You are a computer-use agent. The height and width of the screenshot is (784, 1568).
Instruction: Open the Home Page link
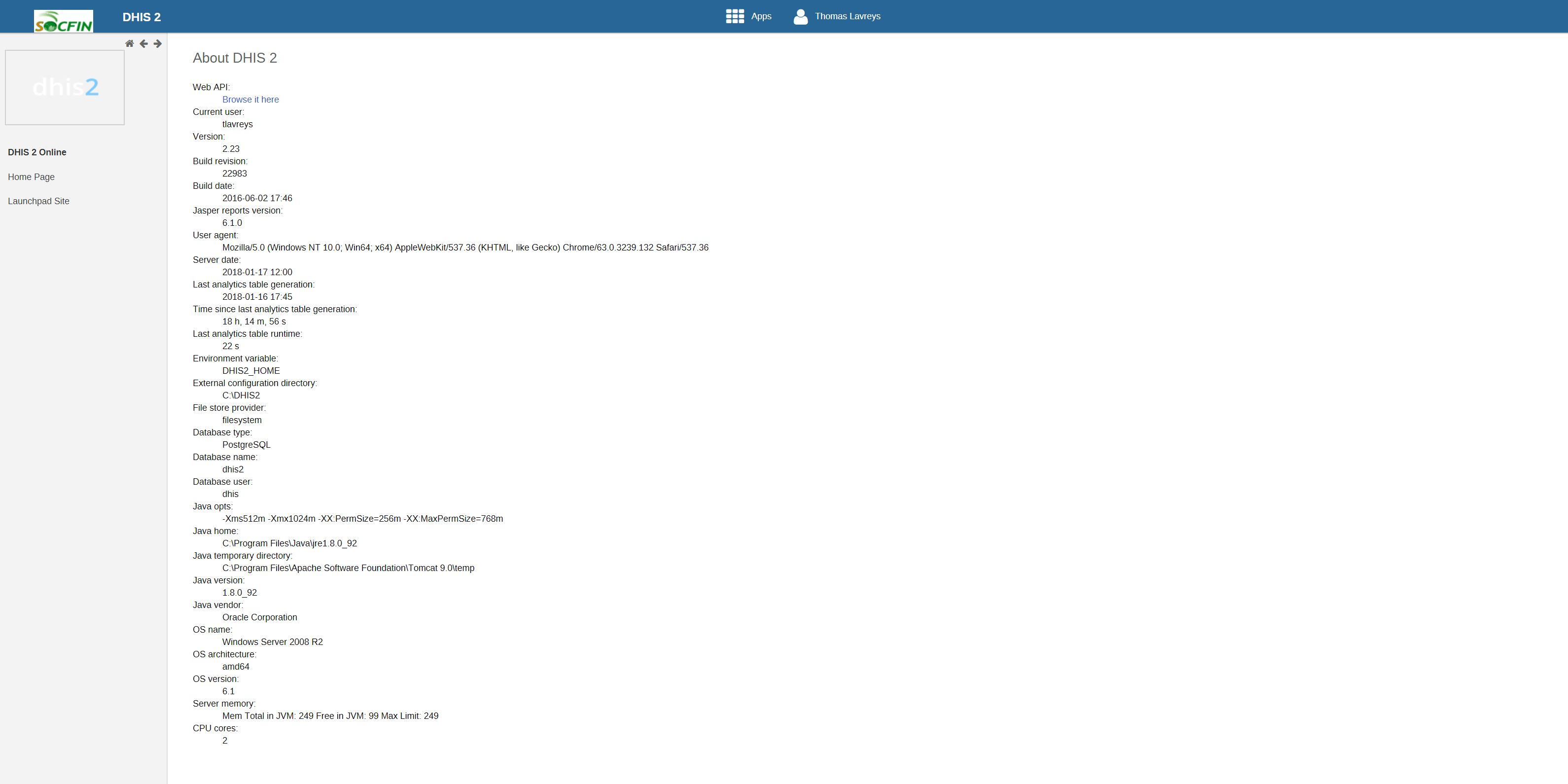tap(31, 177)
